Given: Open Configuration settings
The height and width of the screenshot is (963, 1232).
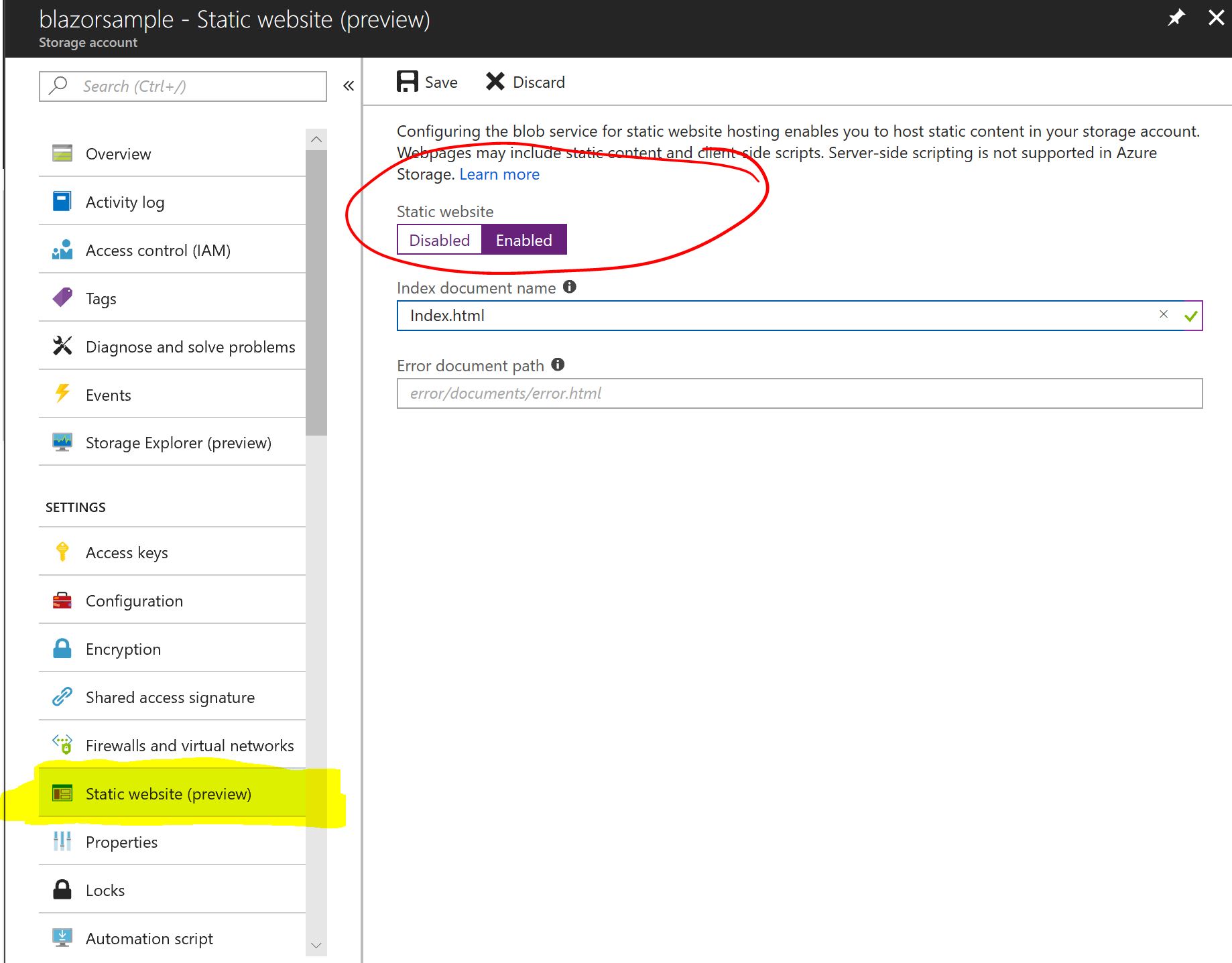Looking at the screenshot, I should (x=172, y=600).
